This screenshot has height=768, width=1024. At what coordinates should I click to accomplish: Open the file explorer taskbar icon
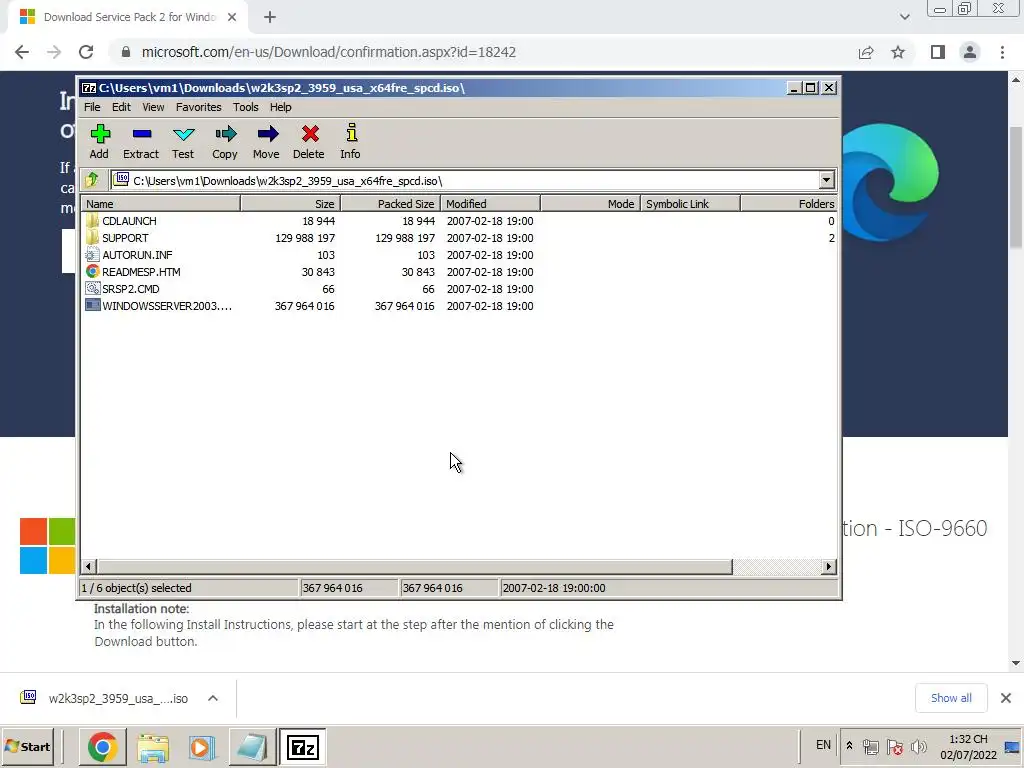(153, 747)
